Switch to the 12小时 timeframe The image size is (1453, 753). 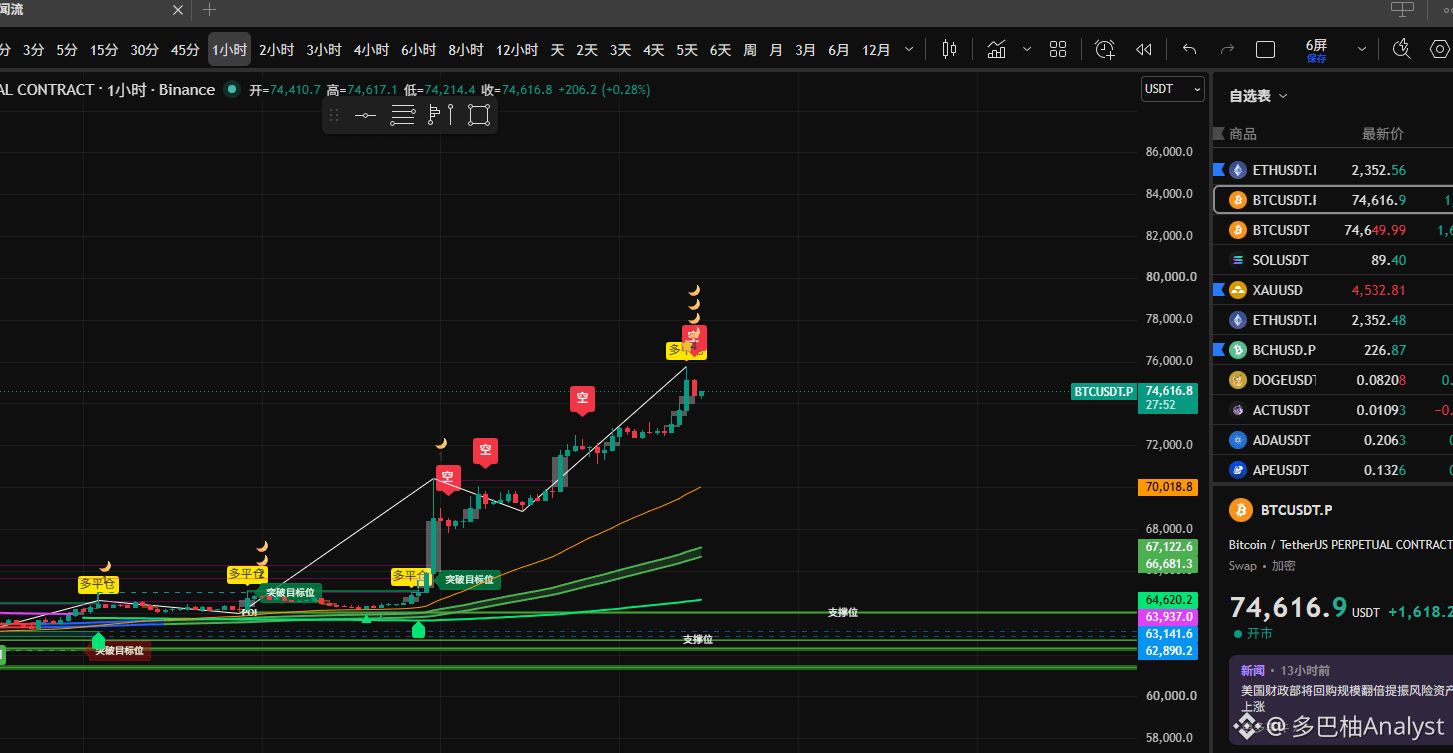[x=517, y=49]
